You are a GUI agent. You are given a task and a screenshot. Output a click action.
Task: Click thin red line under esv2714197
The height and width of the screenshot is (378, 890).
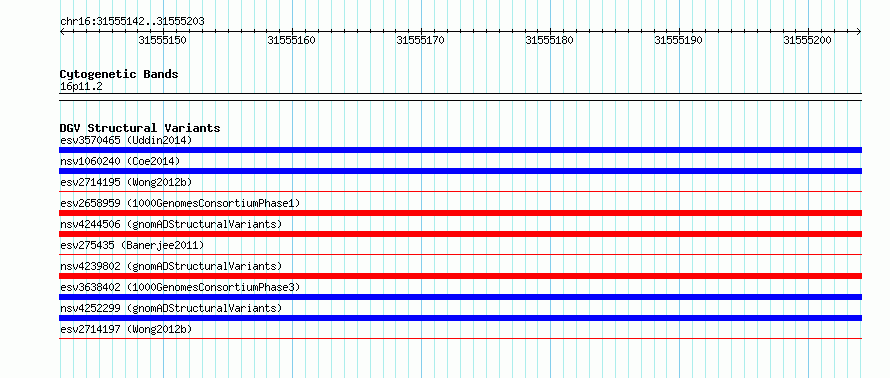tap(460, 339)
